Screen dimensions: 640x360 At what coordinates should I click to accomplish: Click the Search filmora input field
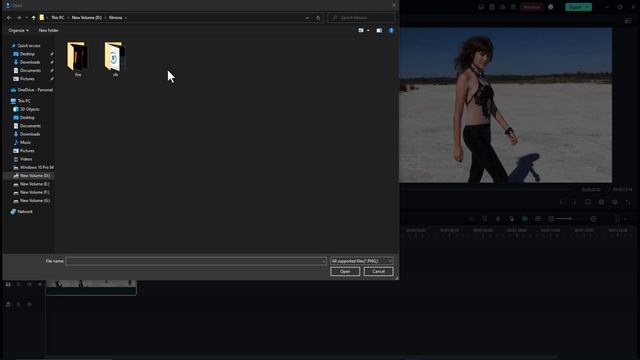click(361, 18)
